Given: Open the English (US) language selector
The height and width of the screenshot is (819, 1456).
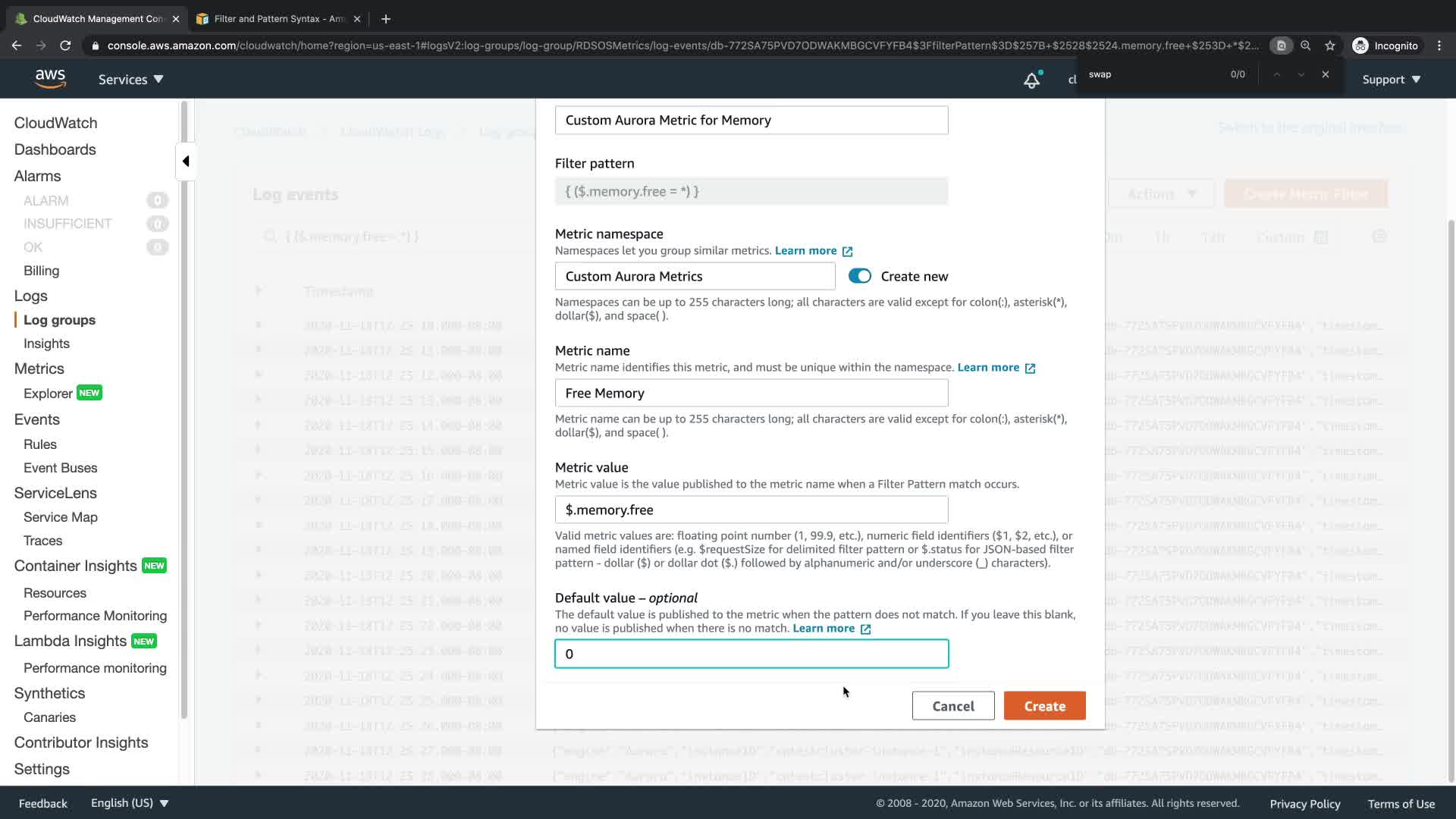Looking at the screenshot, I should (129, 803).
